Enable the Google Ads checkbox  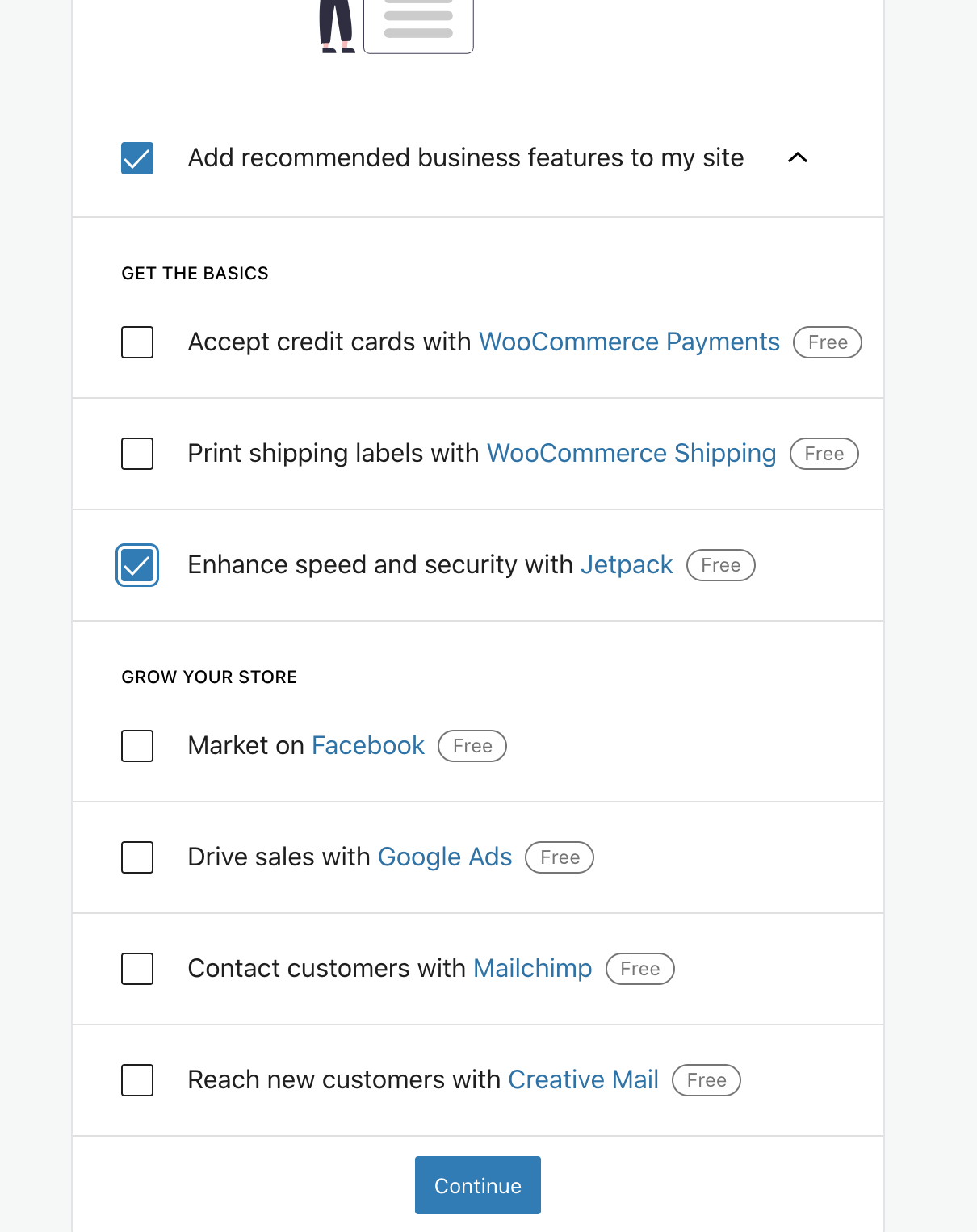[x=137, y=857]
